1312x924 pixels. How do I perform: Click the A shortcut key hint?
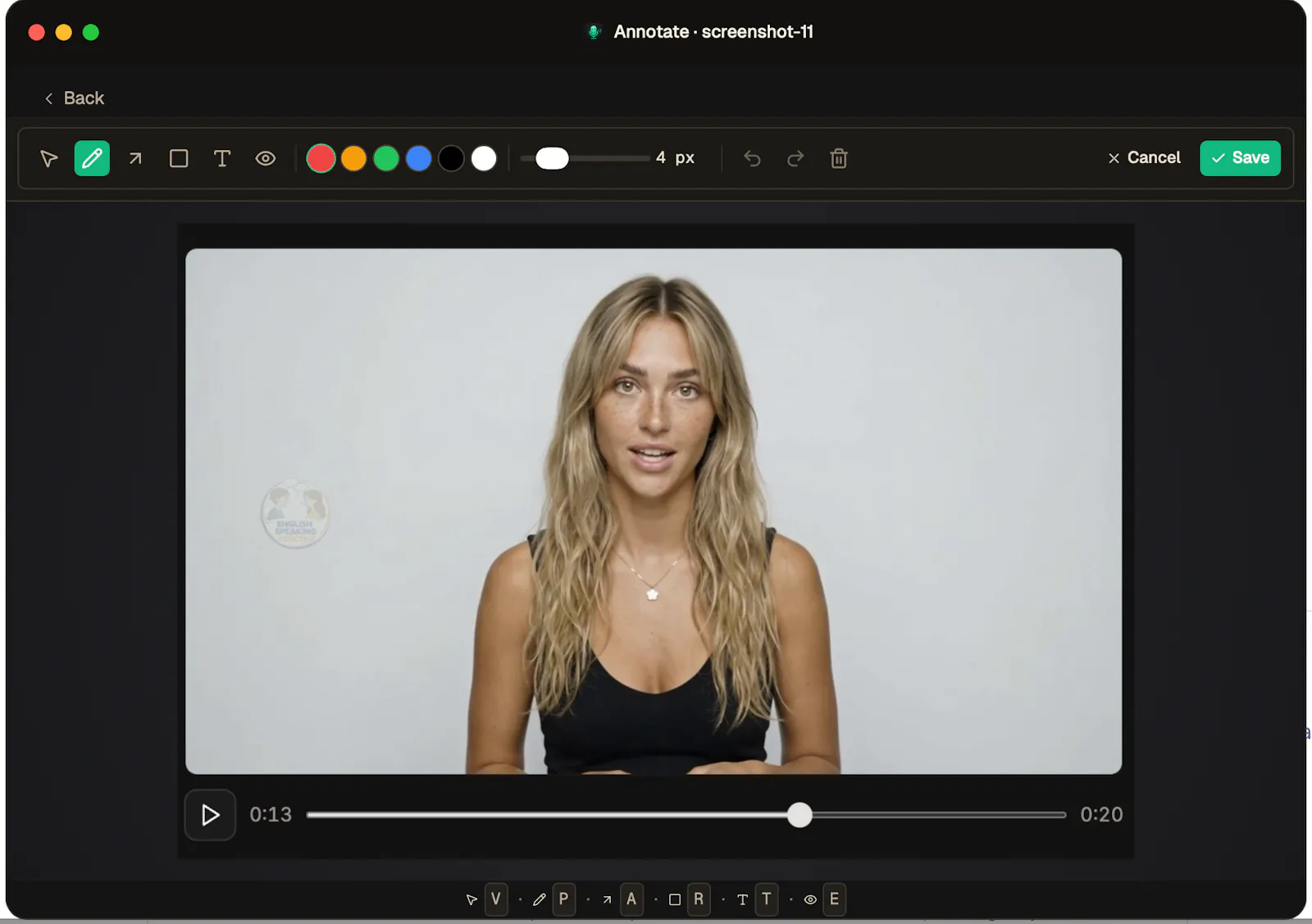pos(631,899)
